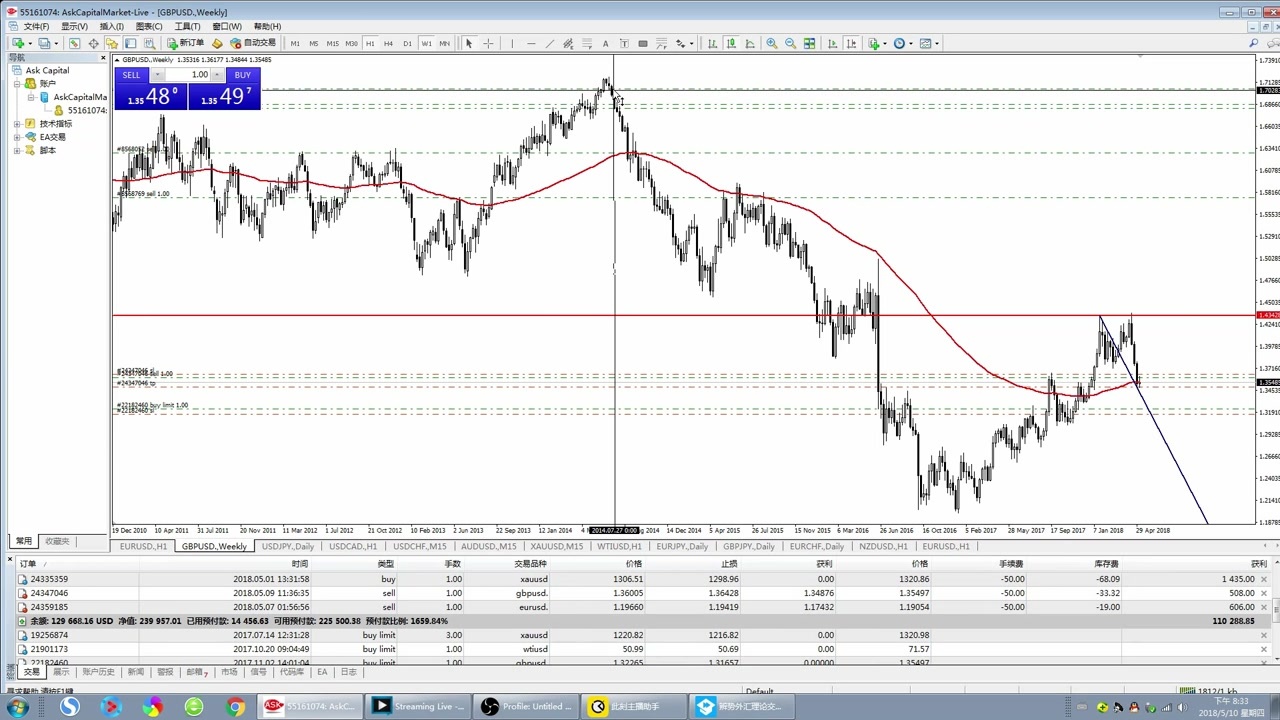Draw a horizontal line tool
Viewport: 1280px width, 720px height.
pos(531,43)
